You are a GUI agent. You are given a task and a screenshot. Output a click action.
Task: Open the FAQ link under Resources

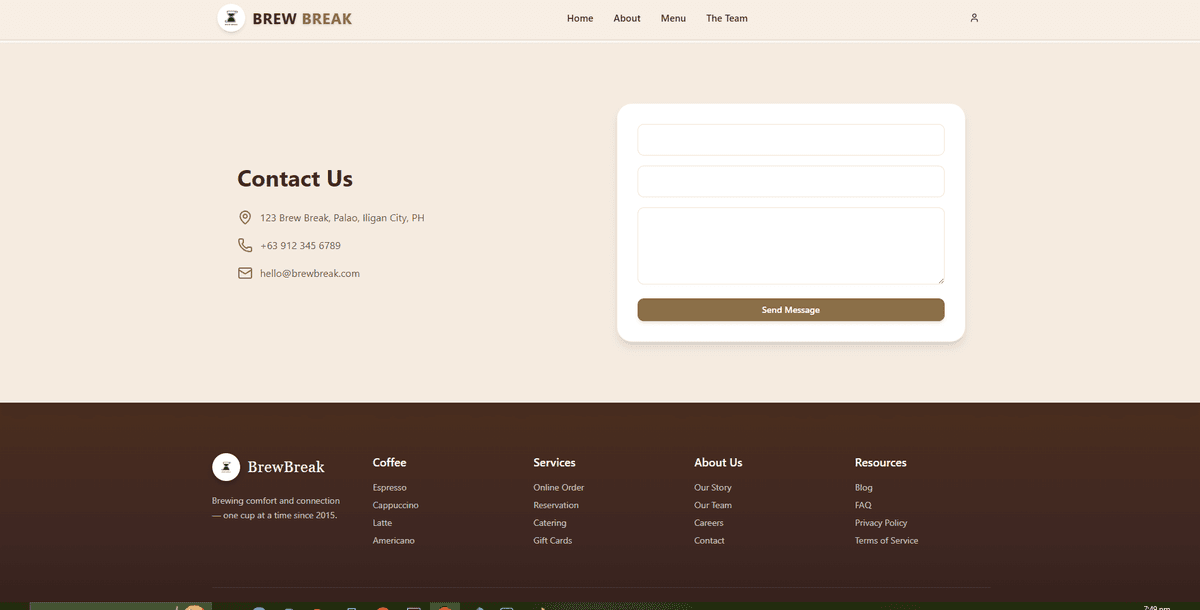pyautogui.click(x=863, y=506)
